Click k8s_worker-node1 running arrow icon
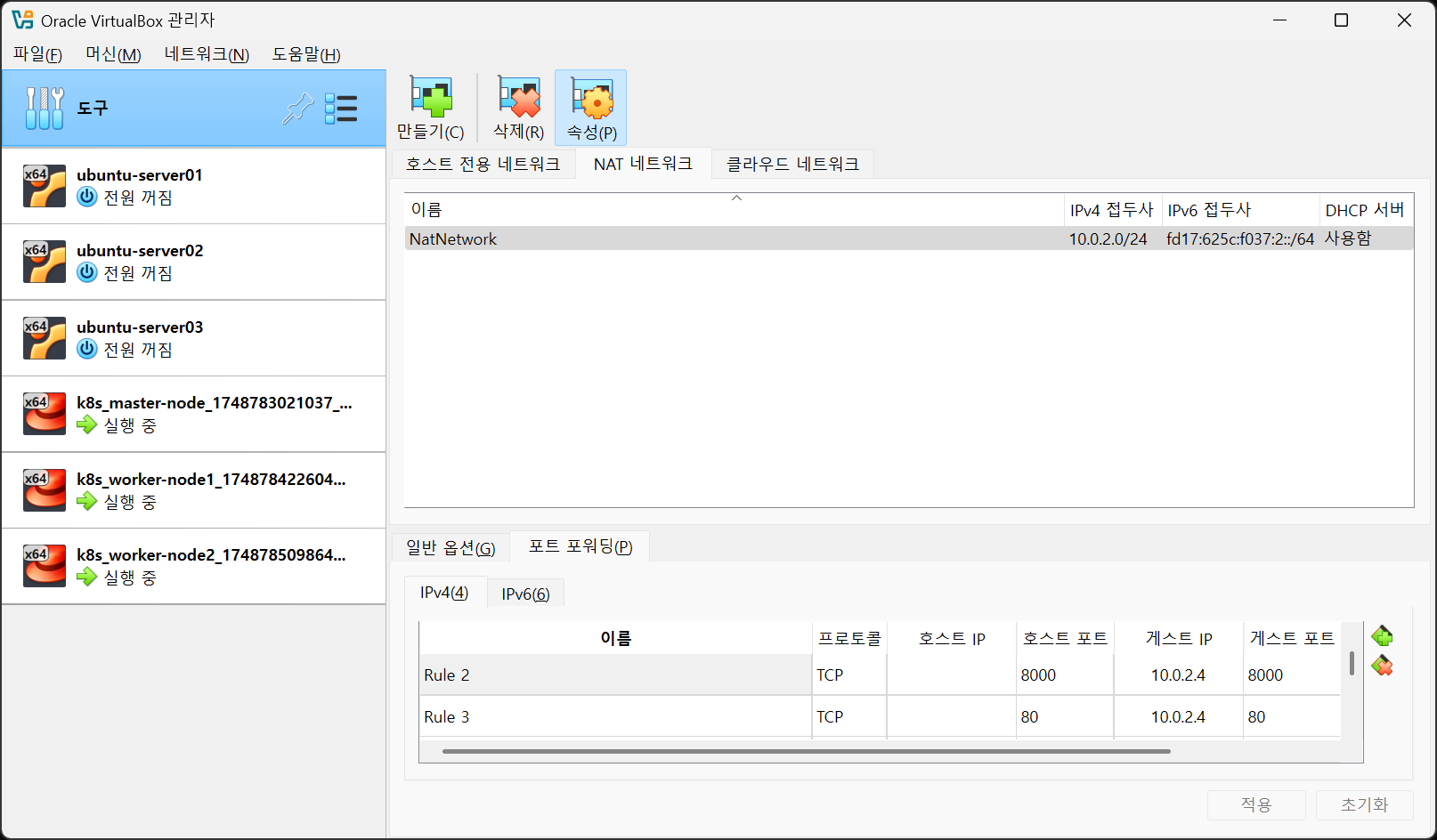 87,501
